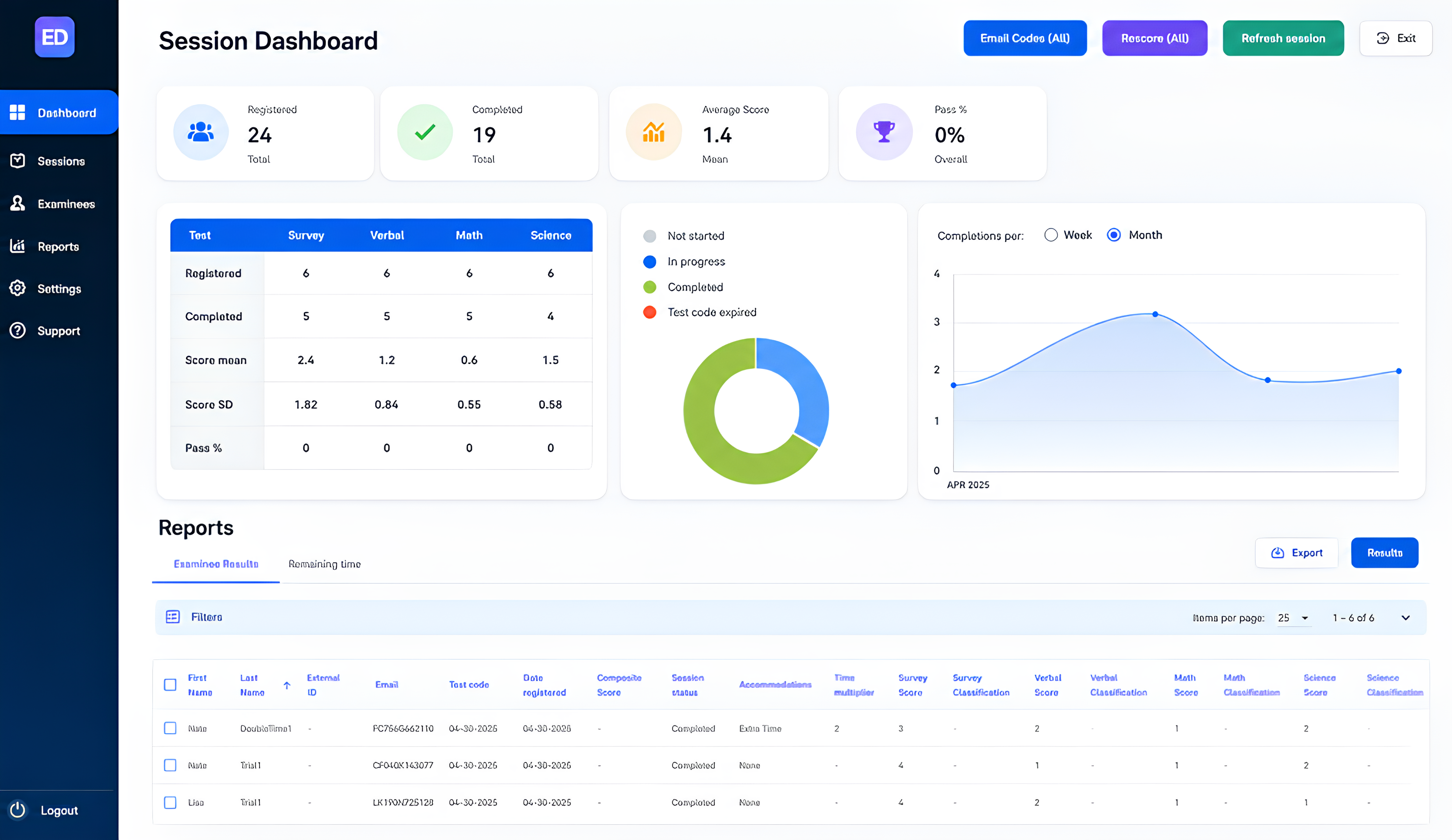Click the Survey header in summary table
The height and width of the screenshot is (840, 1452).
[x=306, y=235]
